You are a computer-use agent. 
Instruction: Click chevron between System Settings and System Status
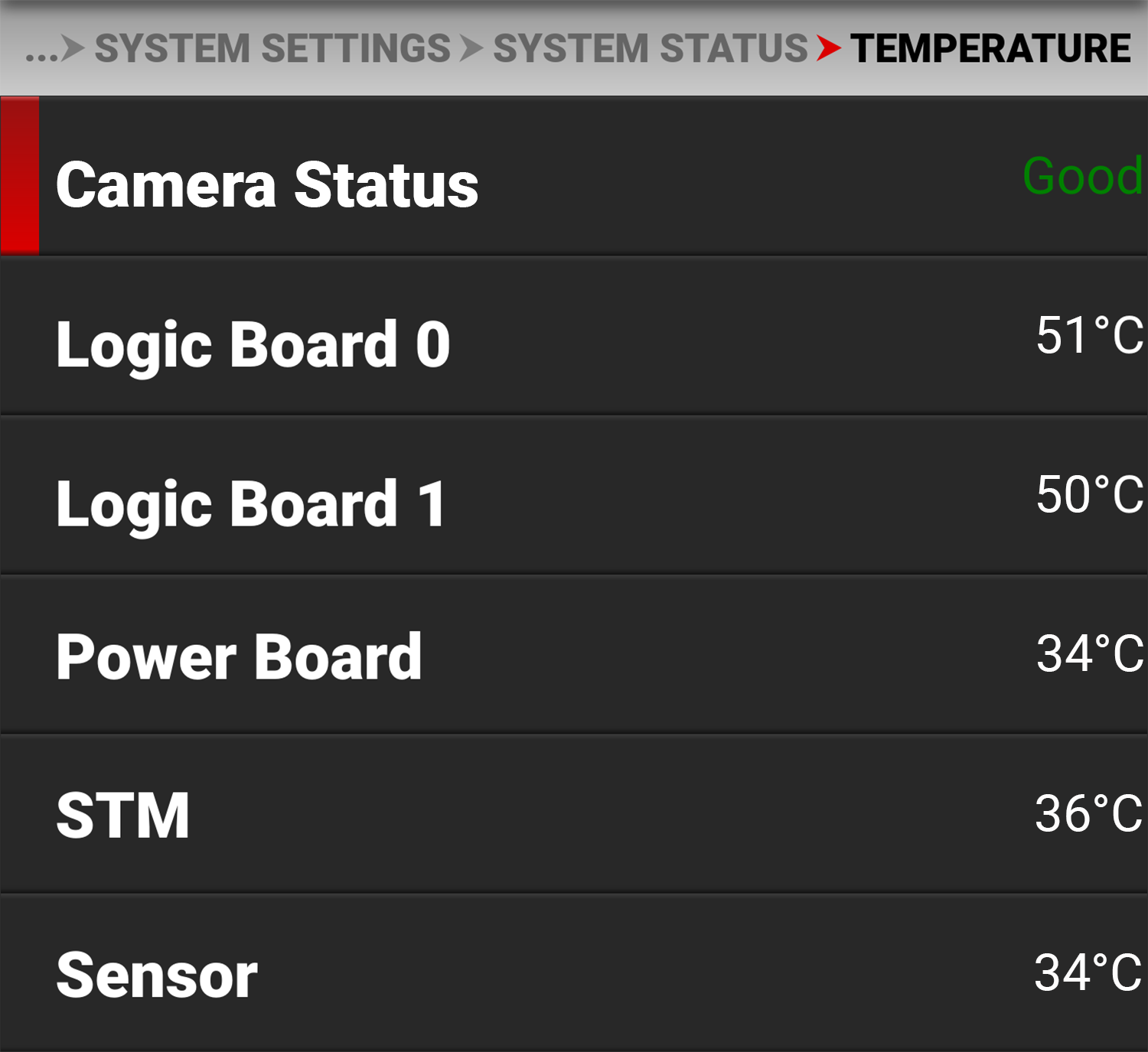pyautogui.click(x=471, y=49)
